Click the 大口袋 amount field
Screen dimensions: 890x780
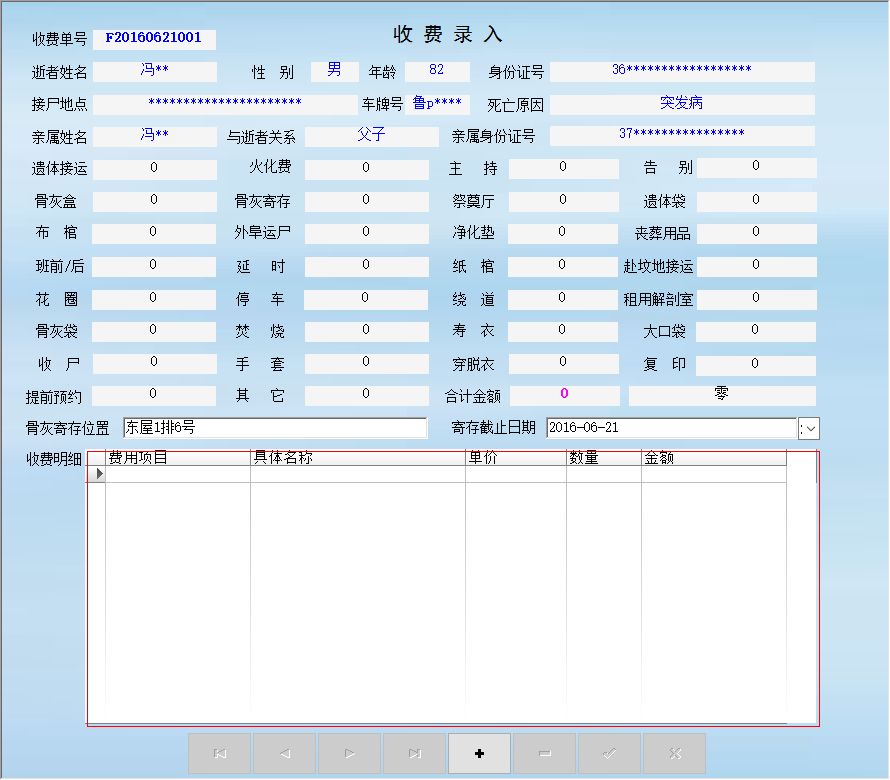756,332
